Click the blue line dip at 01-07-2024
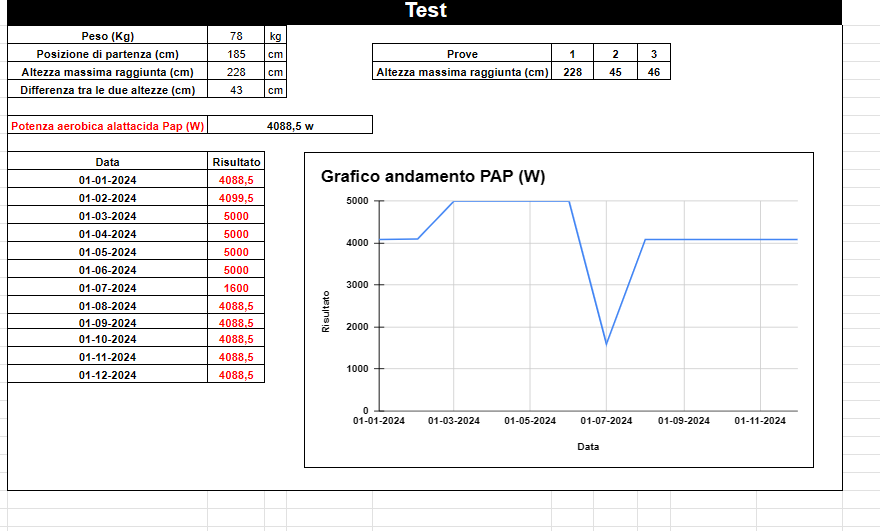Viewport: 880px width, 531px height. (606, 344)
